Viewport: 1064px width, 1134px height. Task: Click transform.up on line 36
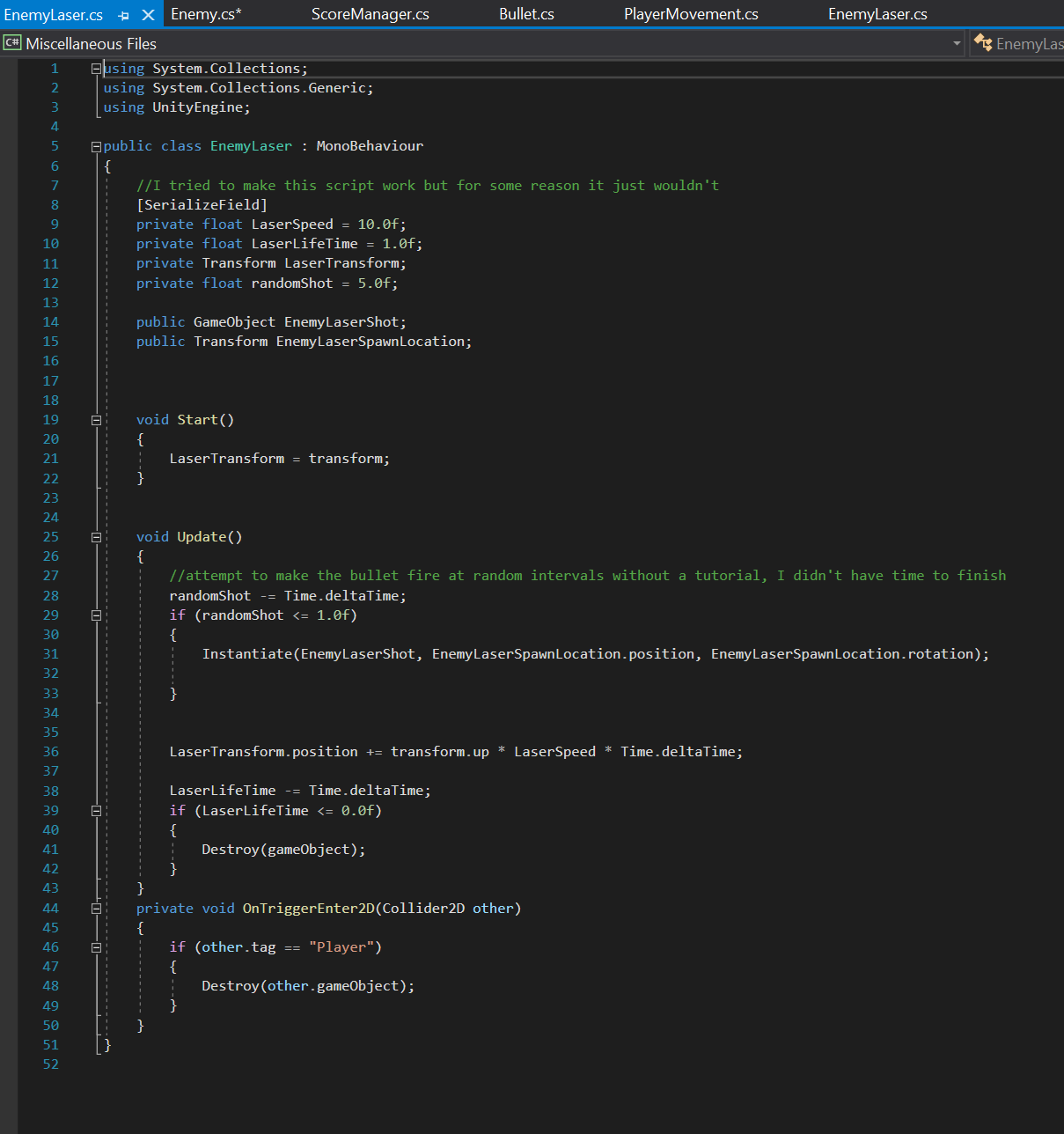(440, 751)
